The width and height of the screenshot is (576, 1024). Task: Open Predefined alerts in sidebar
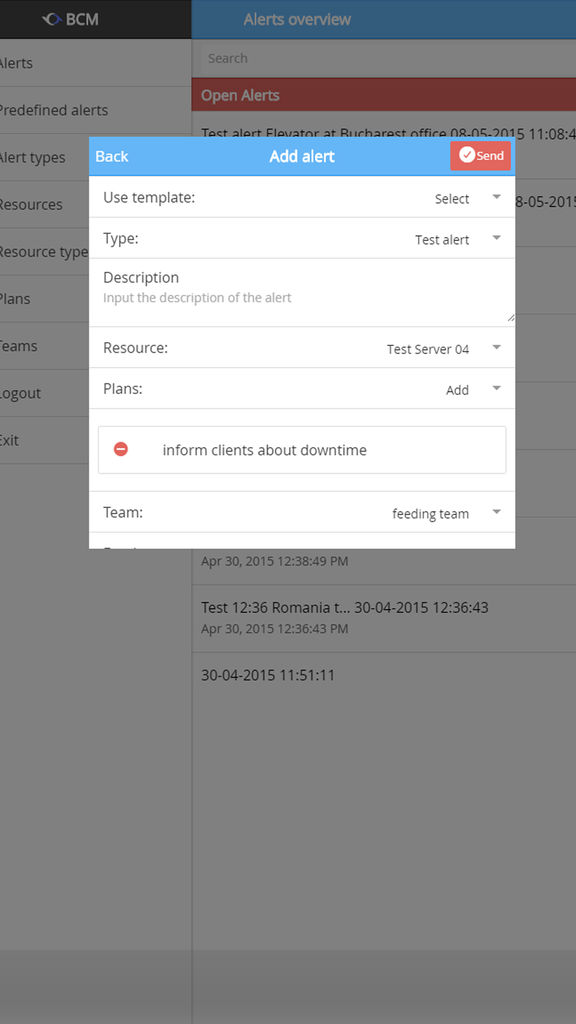[54, 110]
